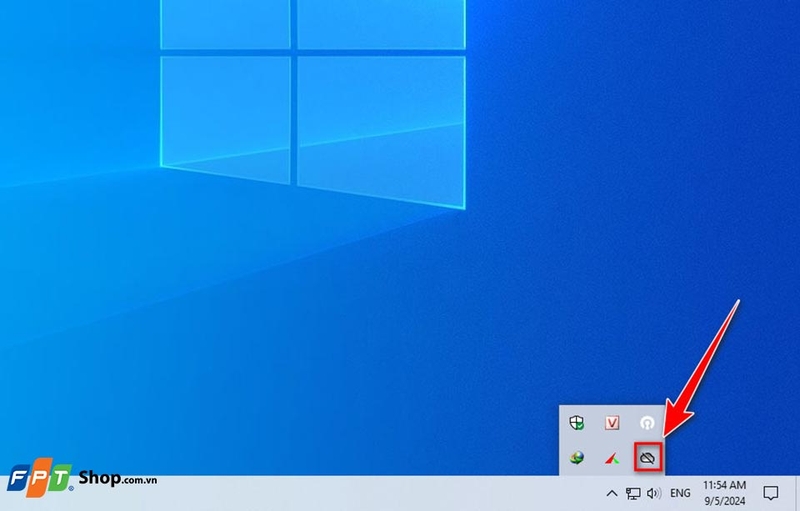Click the red and green arrow tray icon
800x511 pixels.
(x=612, y=458)
